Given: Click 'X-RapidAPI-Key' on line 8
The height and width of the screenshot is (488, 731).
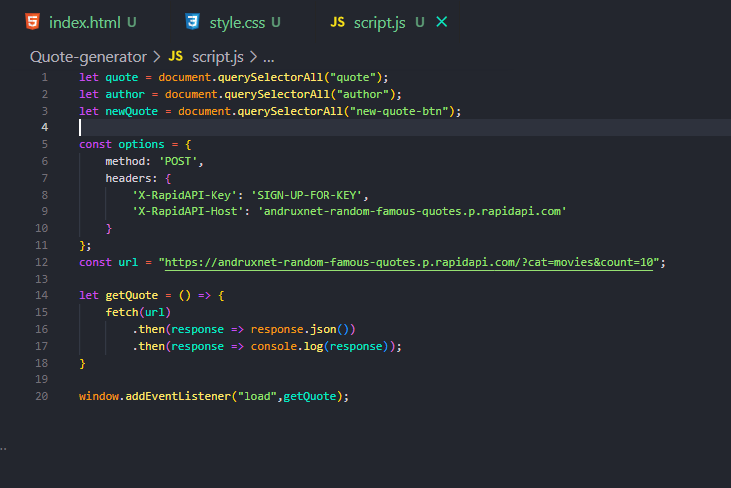Looking at the screenshot, I should pos(185,195).
